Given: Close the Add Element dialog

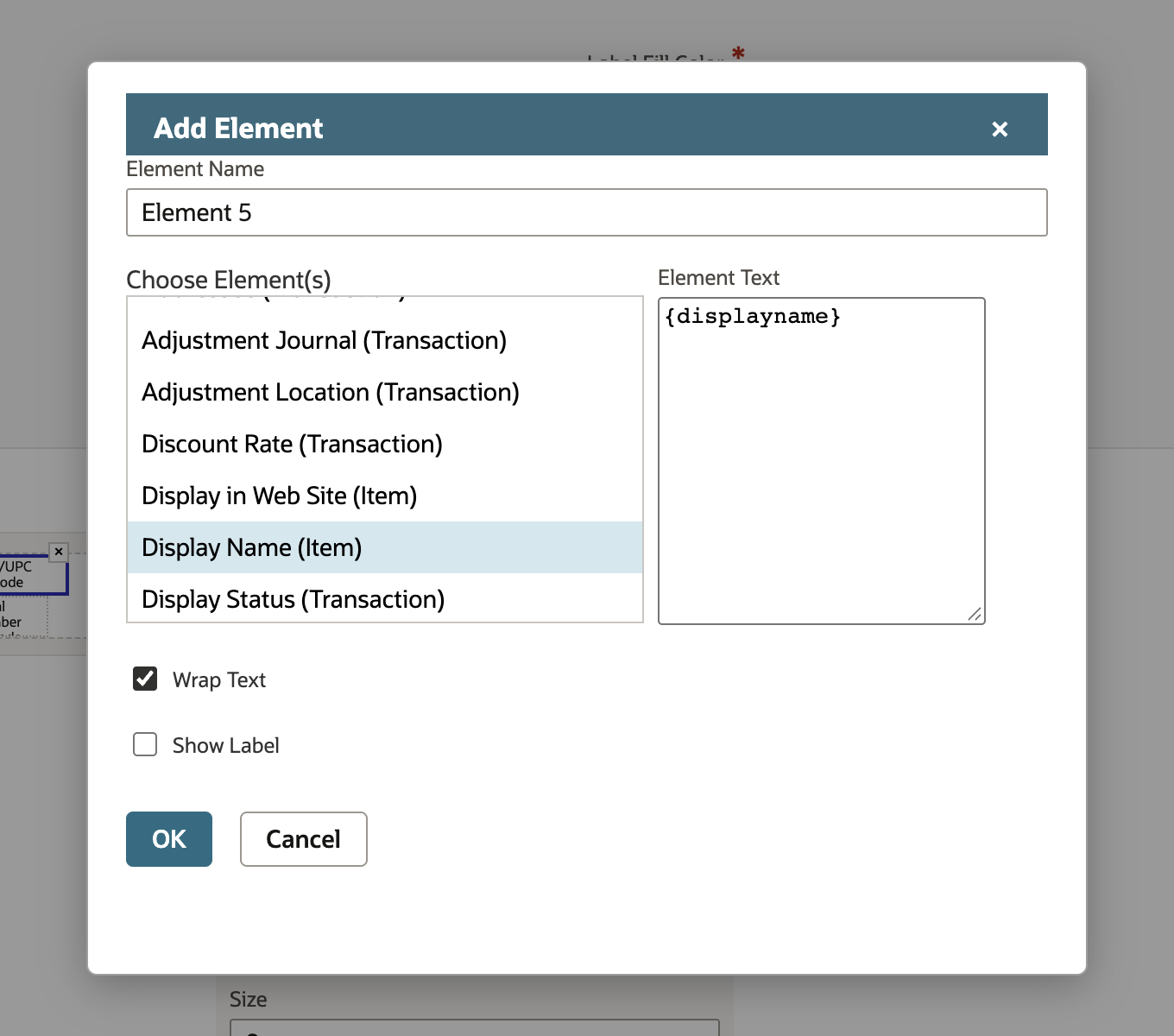Looking at the screenshot, I should point(1000,129).
